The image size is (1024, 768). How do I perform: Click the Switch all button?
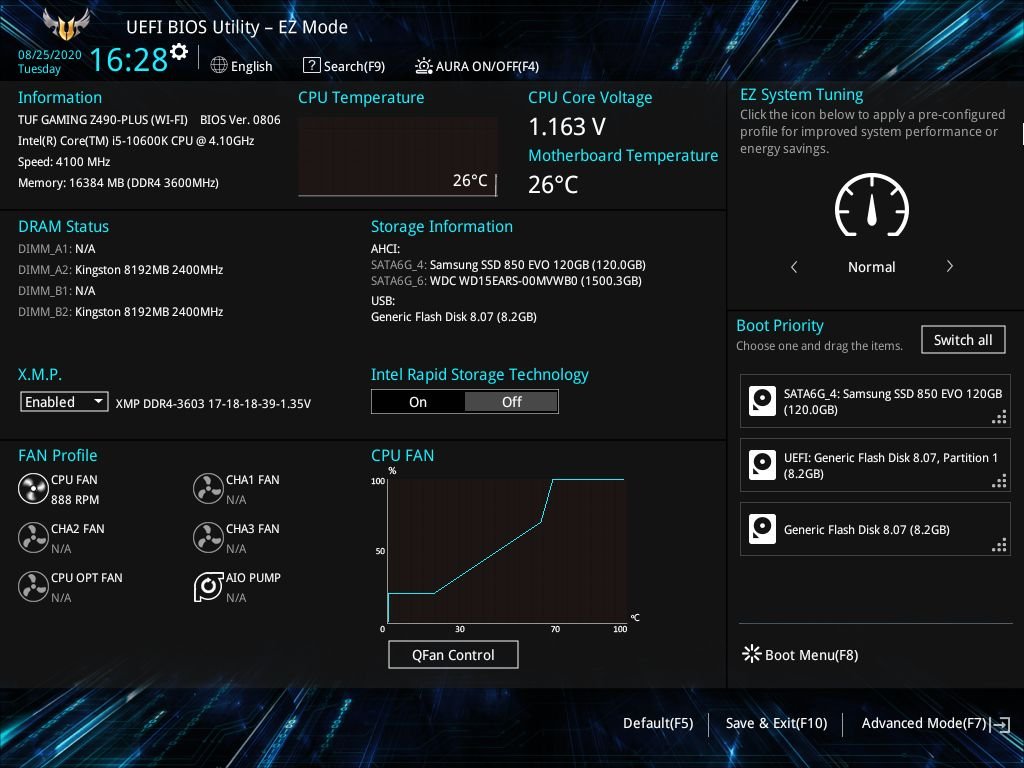pos(963,340)
